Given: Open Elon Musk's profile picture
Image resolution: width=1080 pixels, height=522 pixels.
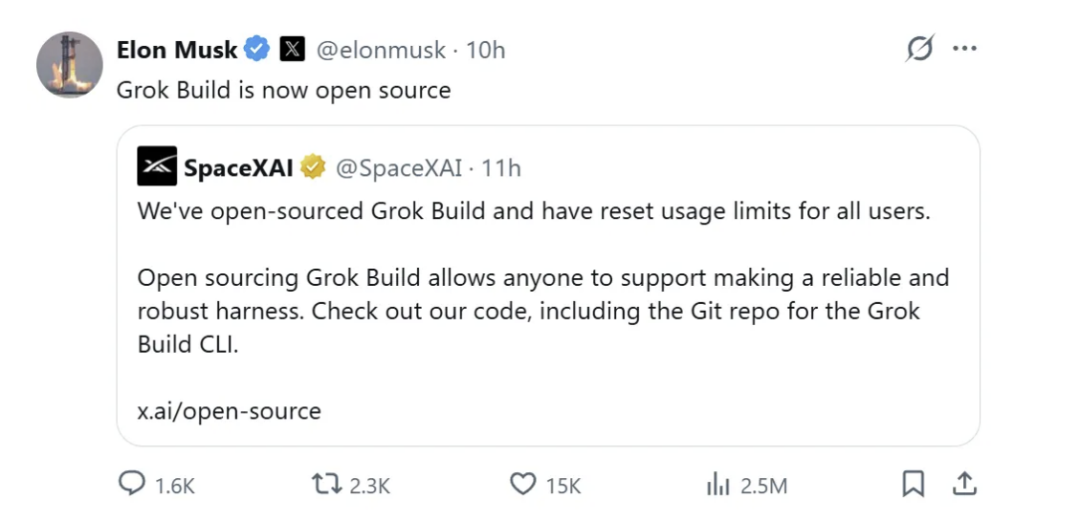Looking at the screenshot, I should coord(70,64).
